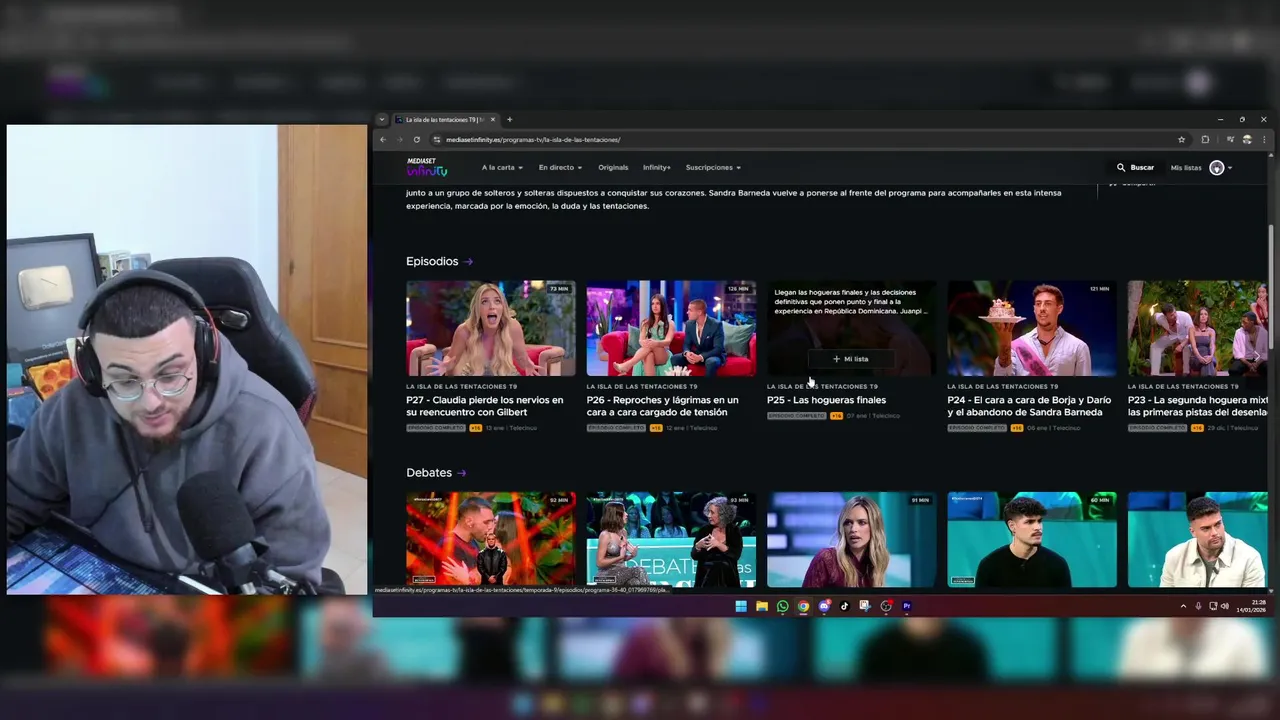Open File Explorer from the taskbar
Image resolution: width=1280 pixels, height=720 pixels.
[762, 606]
